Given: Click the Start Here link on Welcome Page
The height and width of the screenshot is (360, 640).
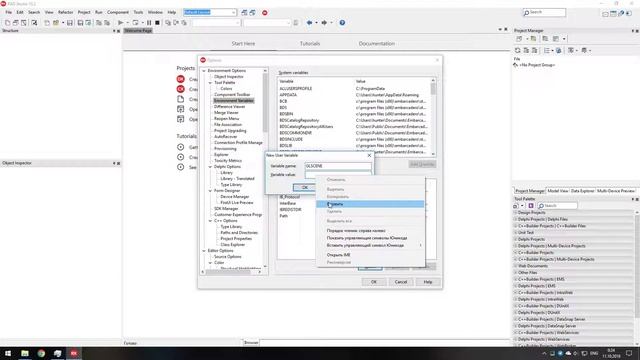Looking at the screenshot, I should click(243, 44).
